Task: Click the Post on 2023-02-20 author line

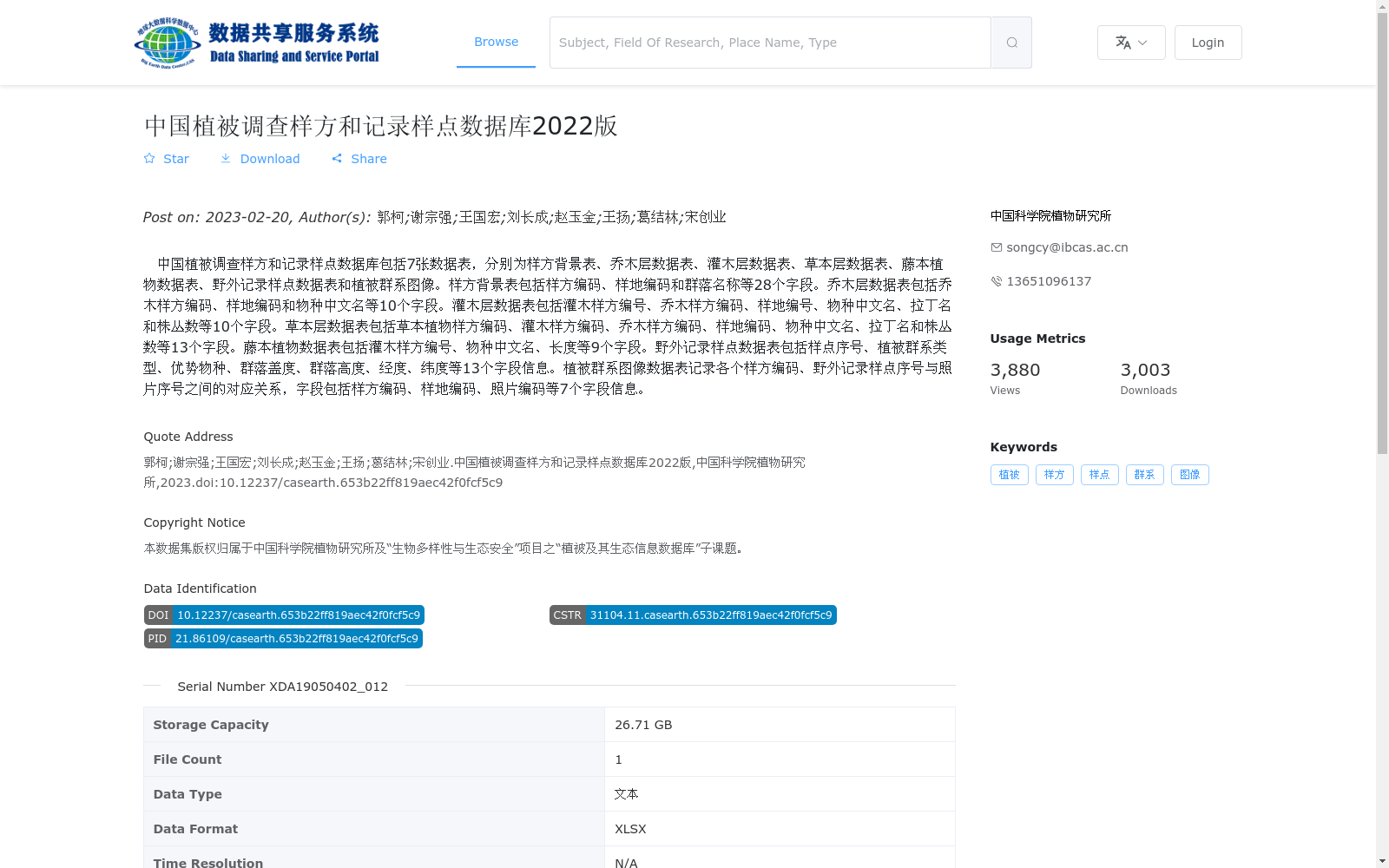Action: (435, 217)
